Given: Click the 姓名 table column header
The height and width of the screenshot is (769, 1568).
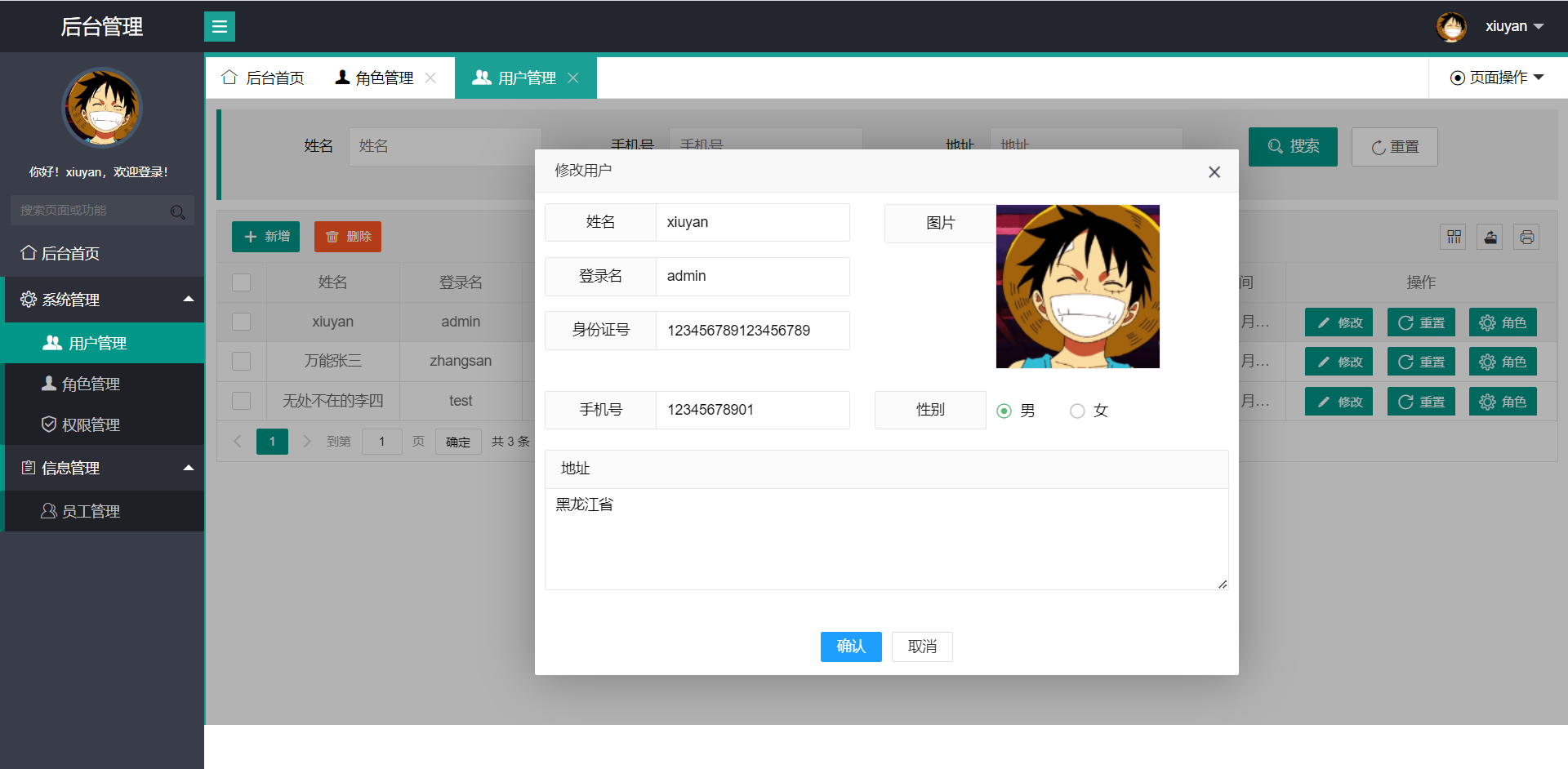Looking at the screenshot, I should pos(333,282).
